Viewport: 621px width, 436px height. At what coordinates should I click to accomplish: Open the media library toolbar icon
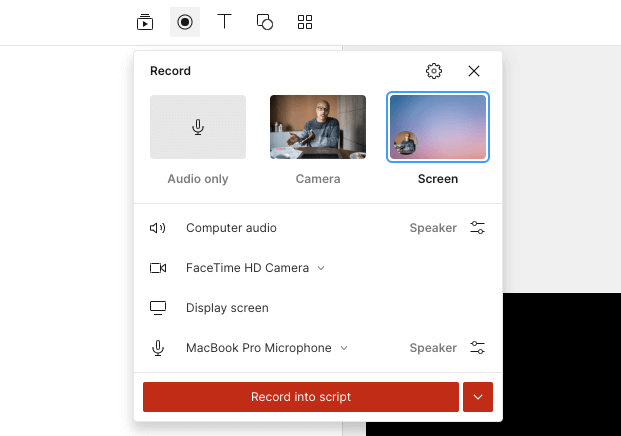[x=145, y=22]
